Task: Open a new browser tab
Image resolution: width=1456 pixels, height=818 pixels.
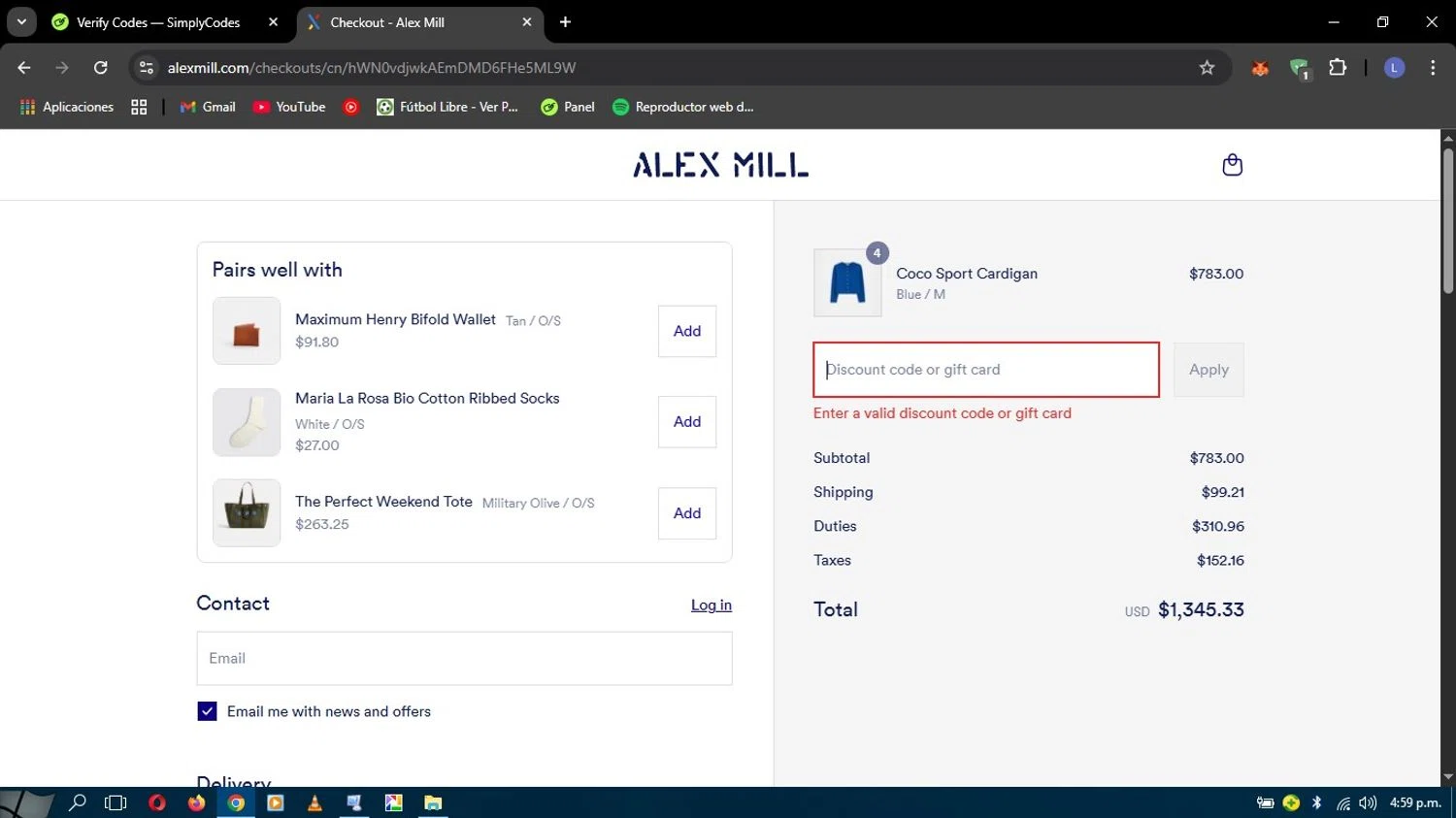Action: (565, 21)
